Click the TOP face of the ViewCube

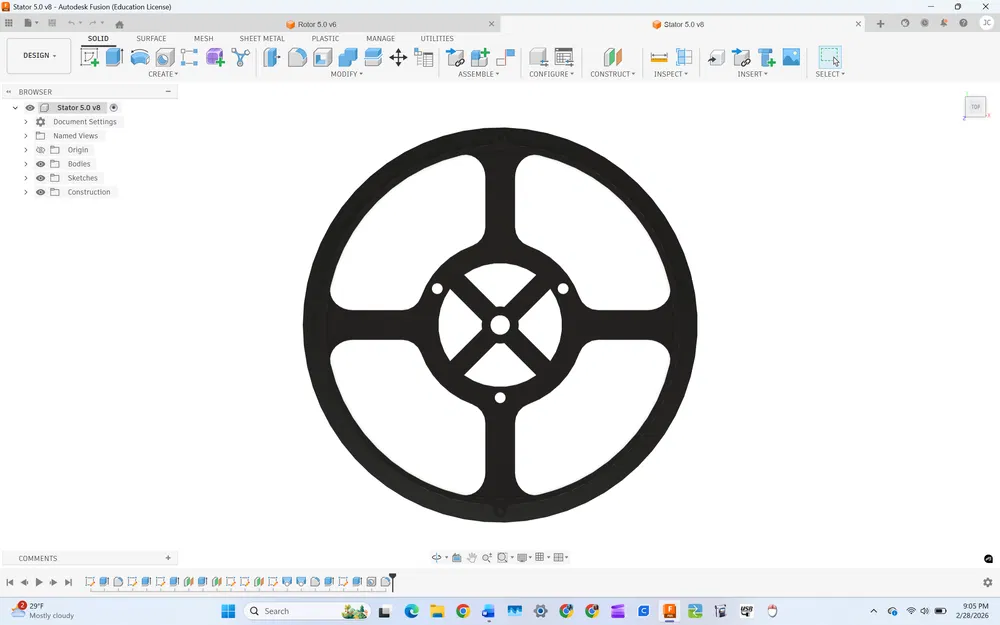point(975,107)
